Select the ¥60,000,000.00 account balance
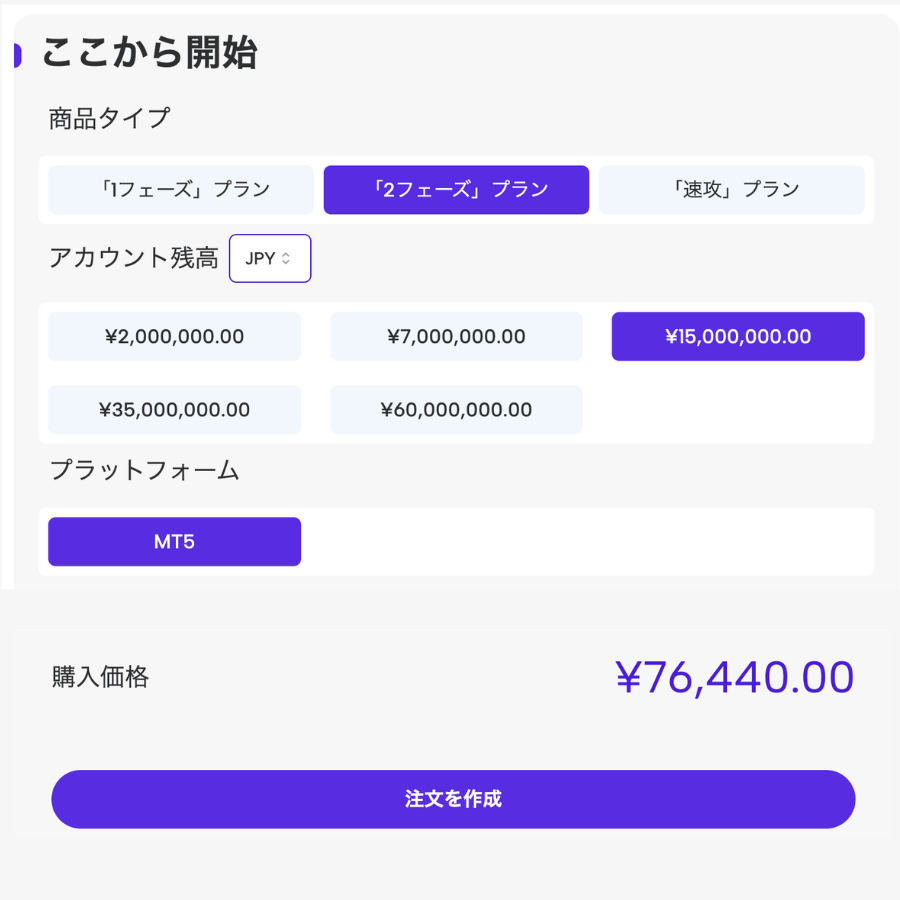Image resolution: width=900 pixels, height=900 pixels. coord(456,410)
